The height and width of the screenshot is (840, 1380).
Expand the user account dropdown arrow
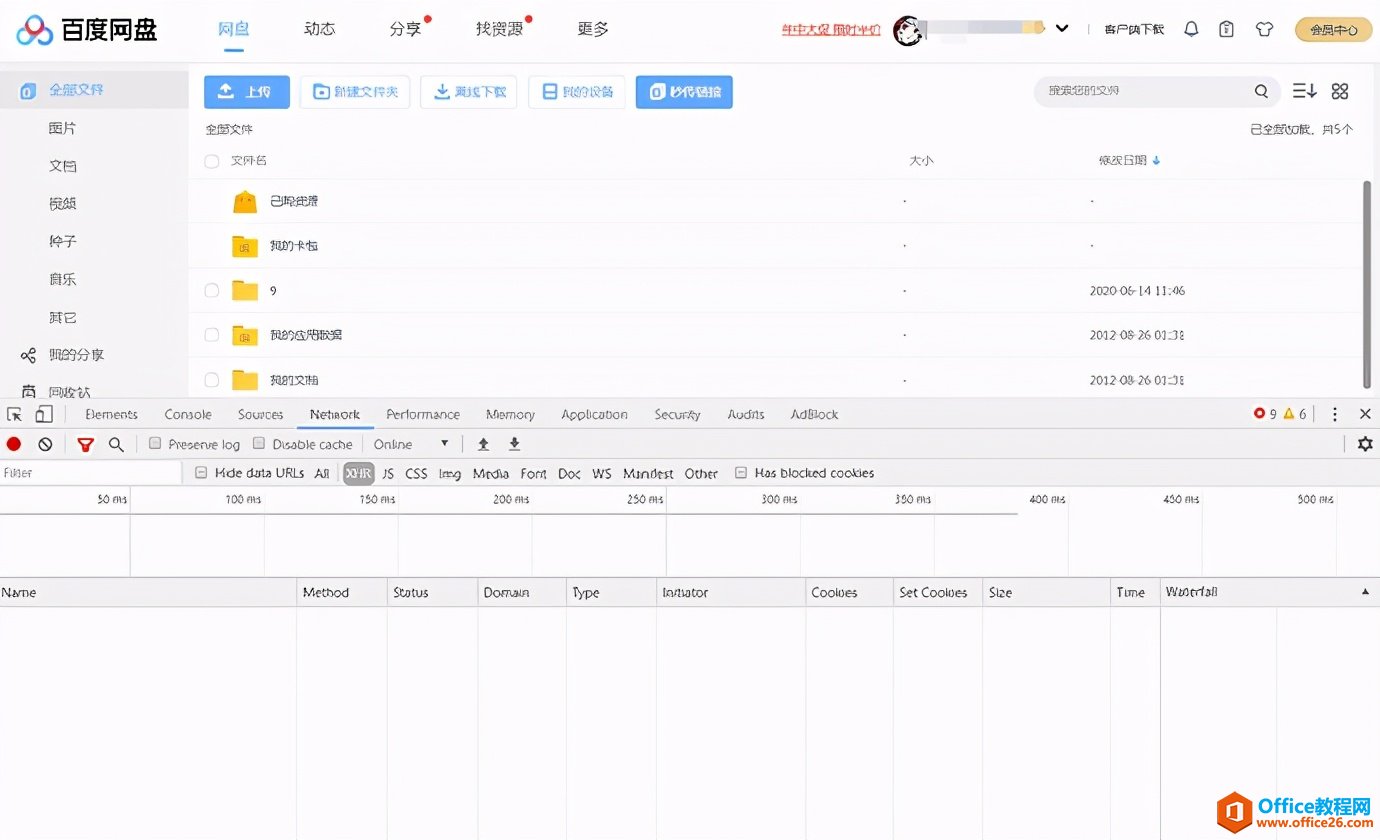click(x=1062, y=29)
